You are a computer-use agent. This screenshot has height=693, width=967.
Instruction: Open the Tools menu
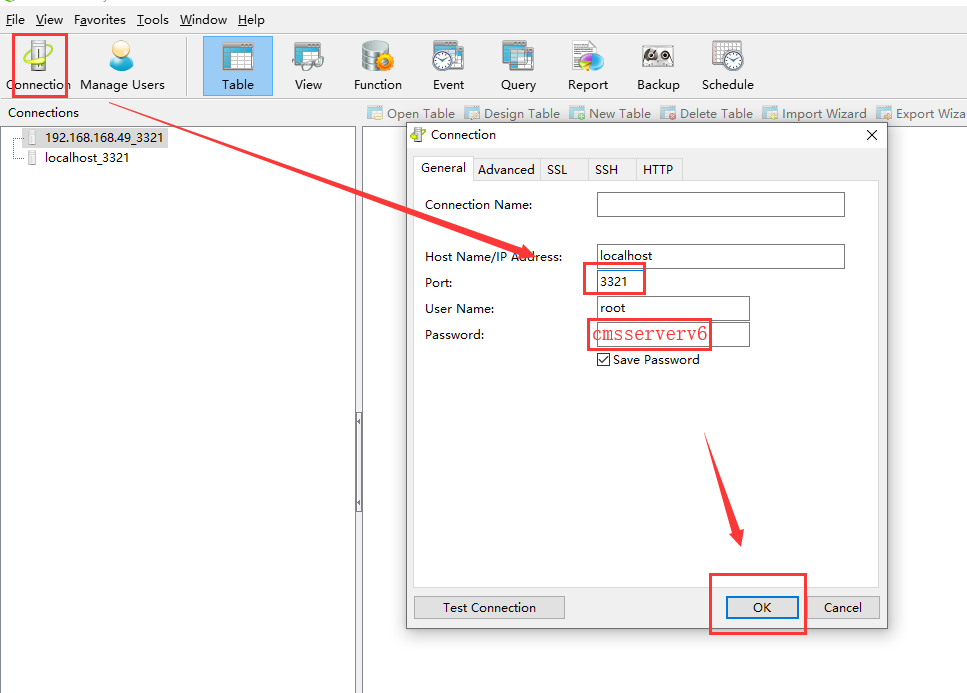pos(152,20)
